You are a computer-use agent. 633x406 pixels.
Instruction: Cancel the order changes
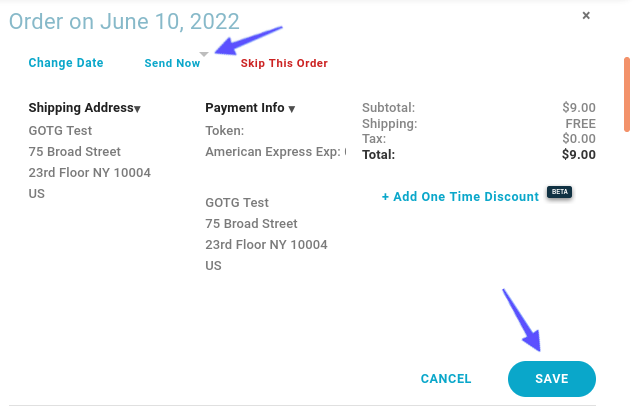446,379
